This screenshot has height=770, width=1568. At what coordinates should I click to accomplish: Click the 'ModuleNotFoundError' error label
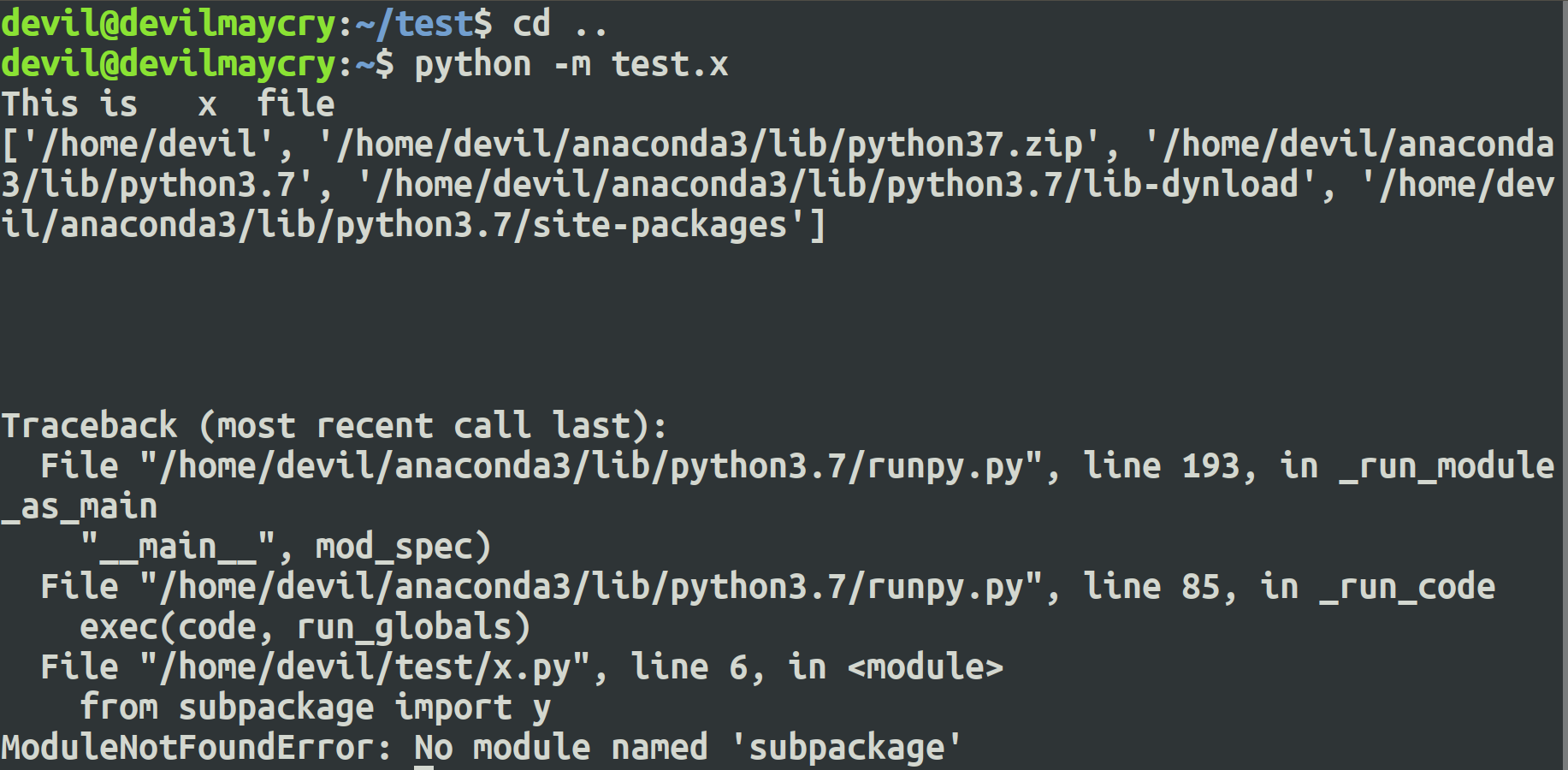tap(187, 748)
